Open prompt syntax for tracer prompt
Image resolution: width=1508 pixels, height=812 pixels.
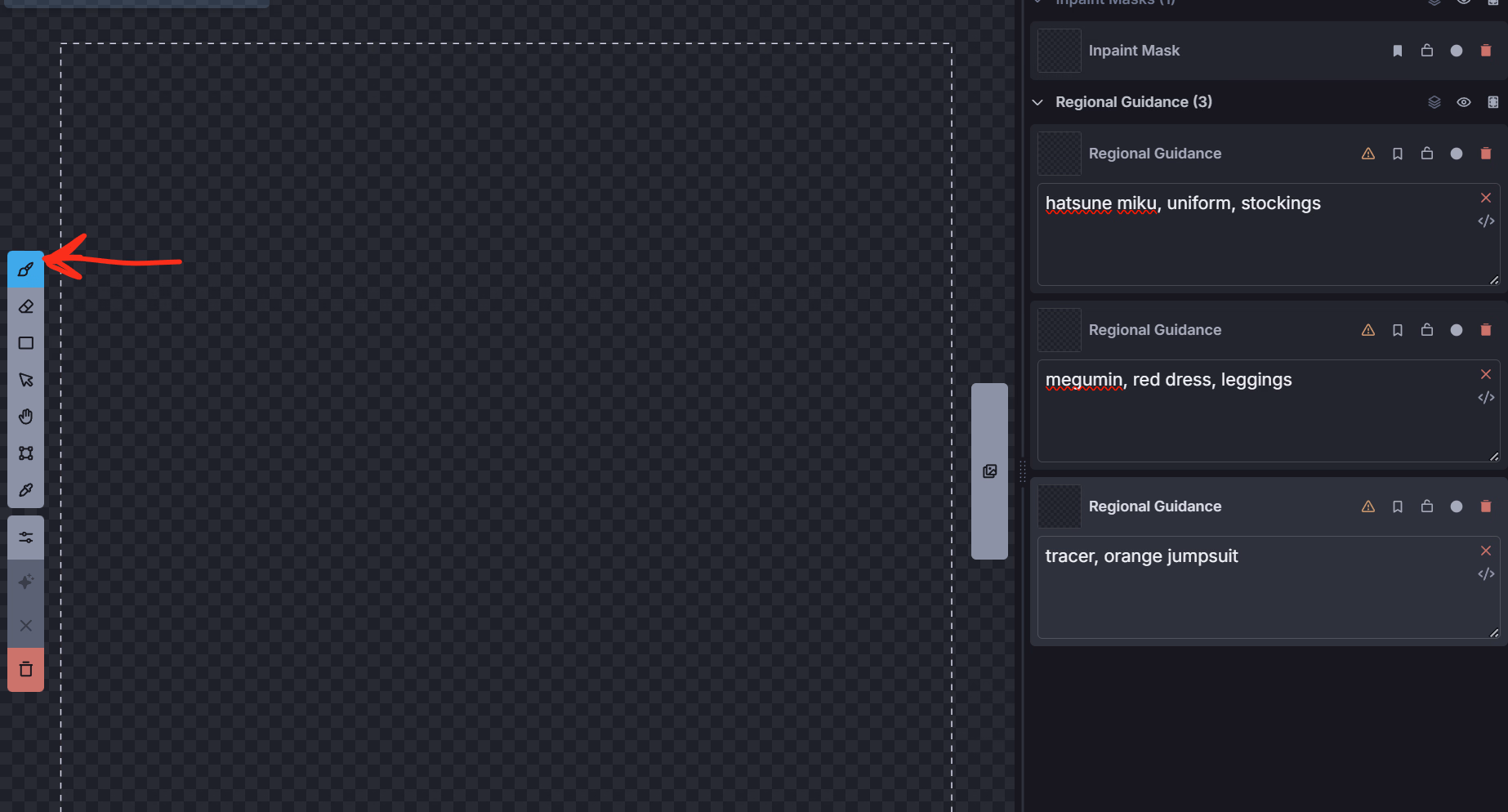coord(1486,574)
